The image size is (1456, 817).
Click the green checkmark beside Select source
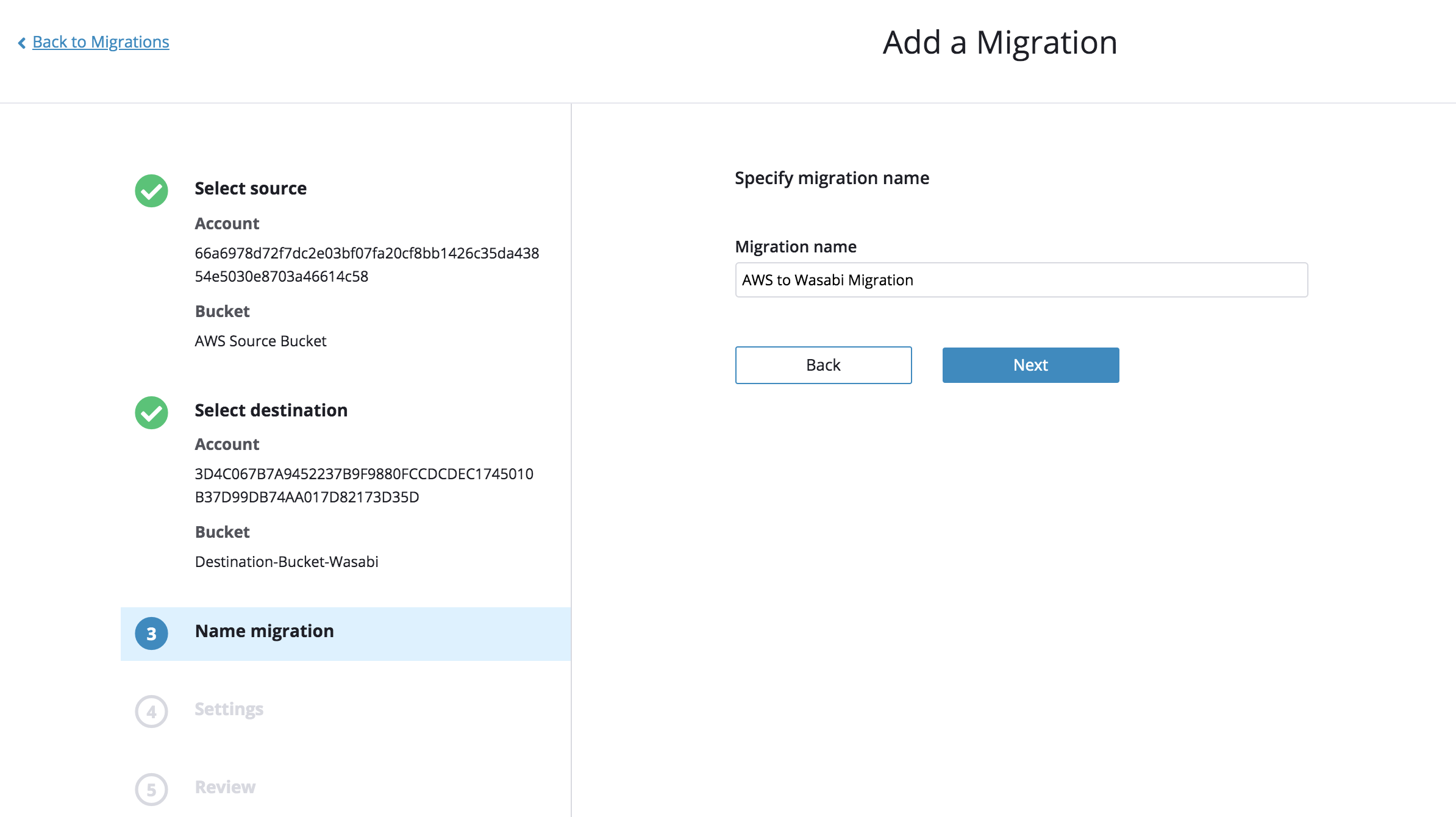pyautogui.click(x=151, y=191)
